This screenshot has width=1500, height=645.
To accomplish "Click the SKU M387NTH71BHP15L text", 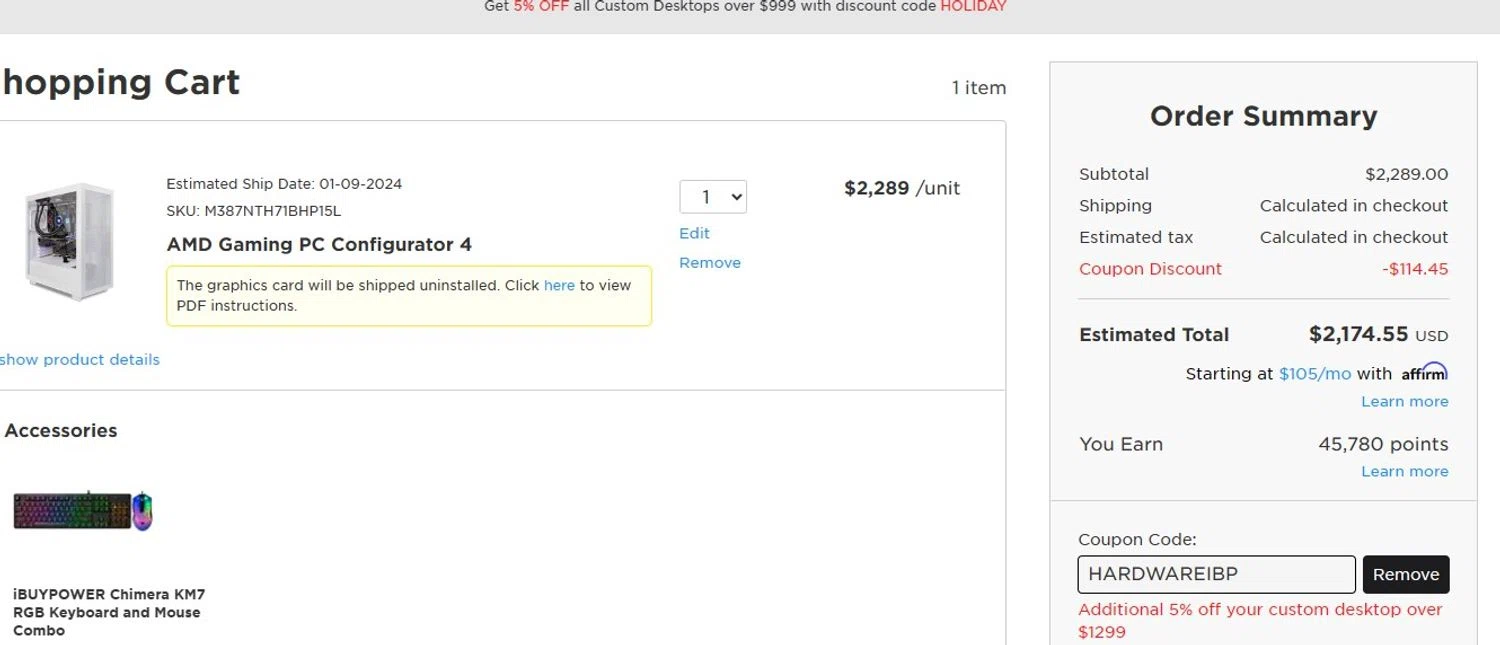I will click(254, 212).
